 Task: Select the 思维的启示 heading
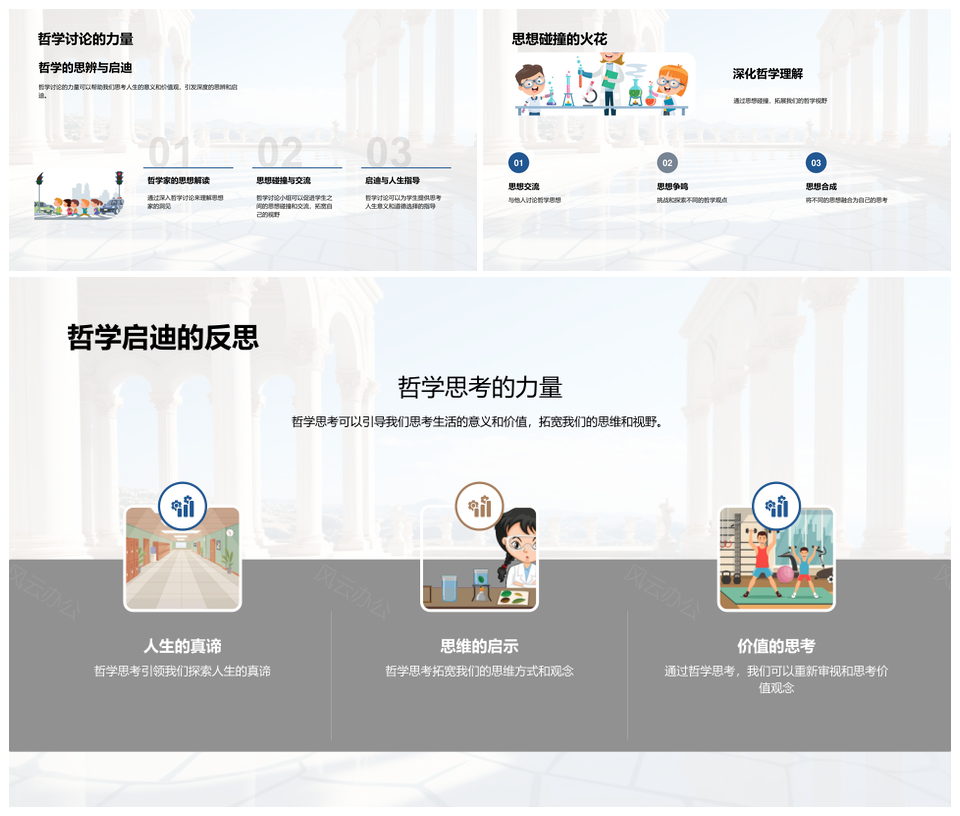click(479, 646)
